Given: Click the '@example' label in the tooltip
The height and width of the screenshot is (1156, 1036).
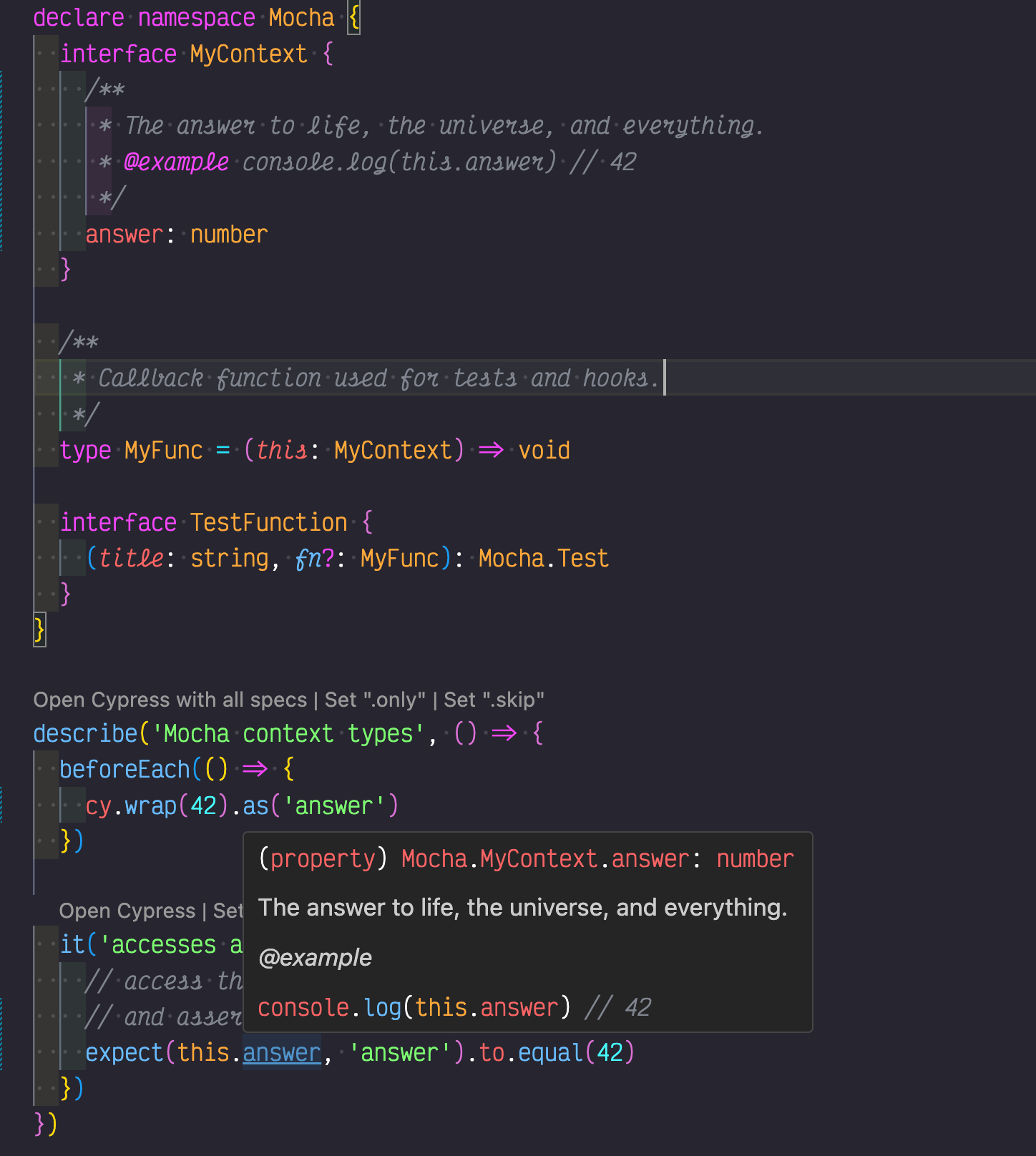Looking at the screenshot, I should (x=316, y=958).
